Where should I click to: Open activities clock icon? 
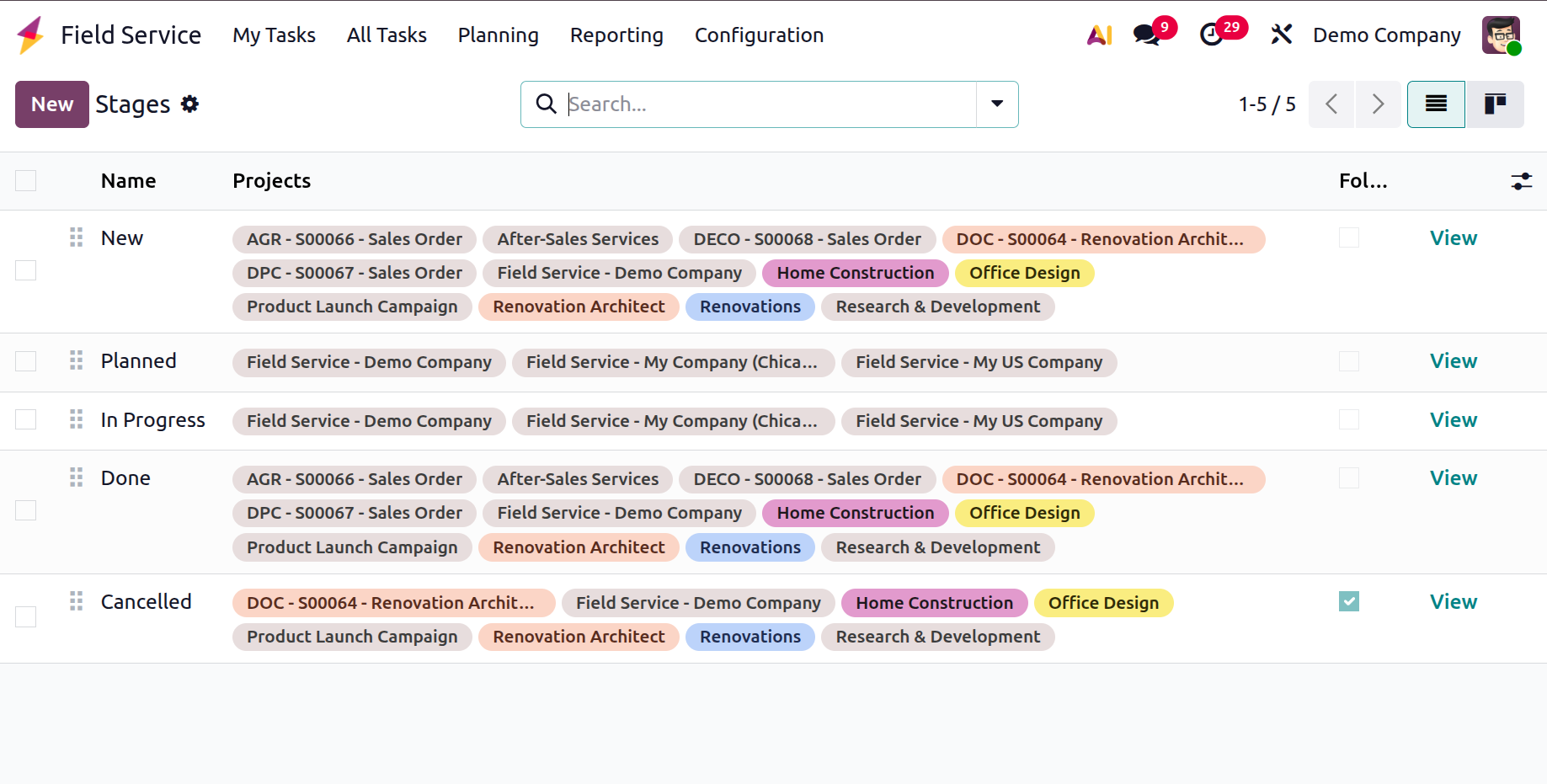(x=1212, y=35)
